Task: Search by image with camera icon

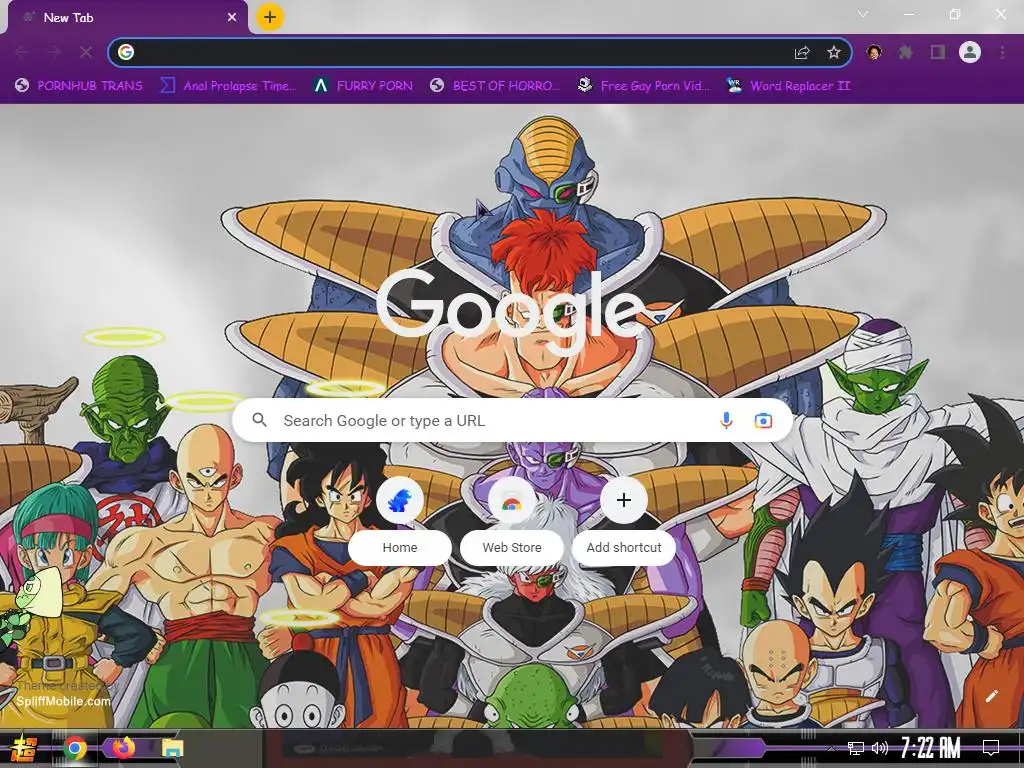Action: click(763, 421)
